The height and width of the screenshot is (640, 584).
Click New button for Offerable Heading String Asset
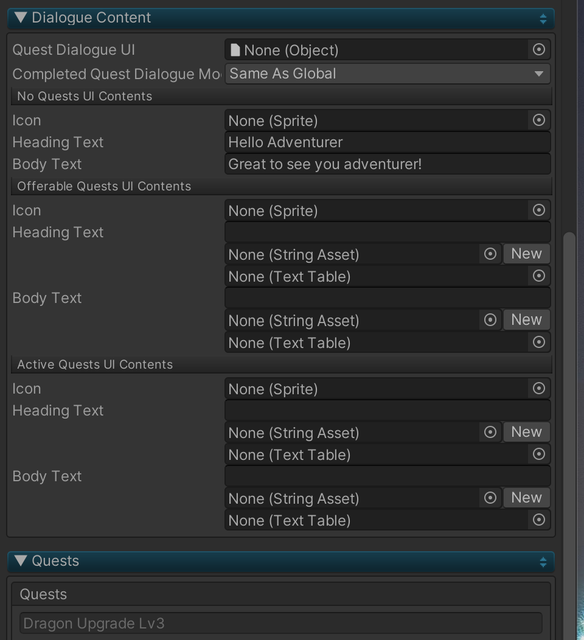tap(526, 254)
